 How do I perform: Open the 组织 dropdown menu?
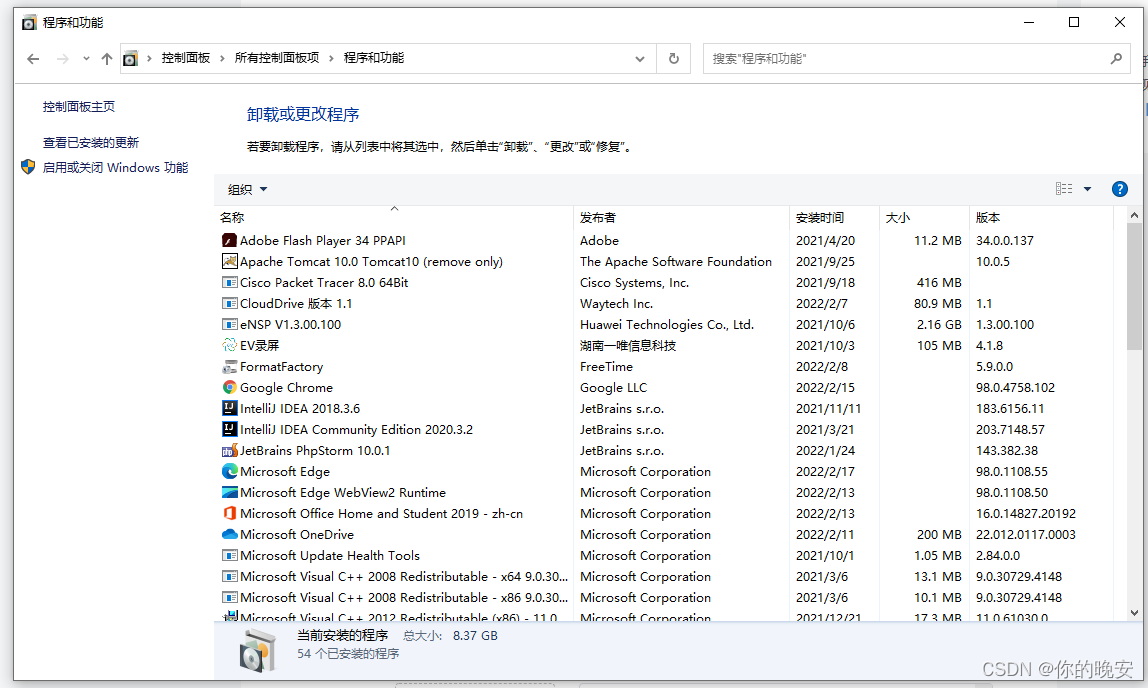(x=247, y=190)
